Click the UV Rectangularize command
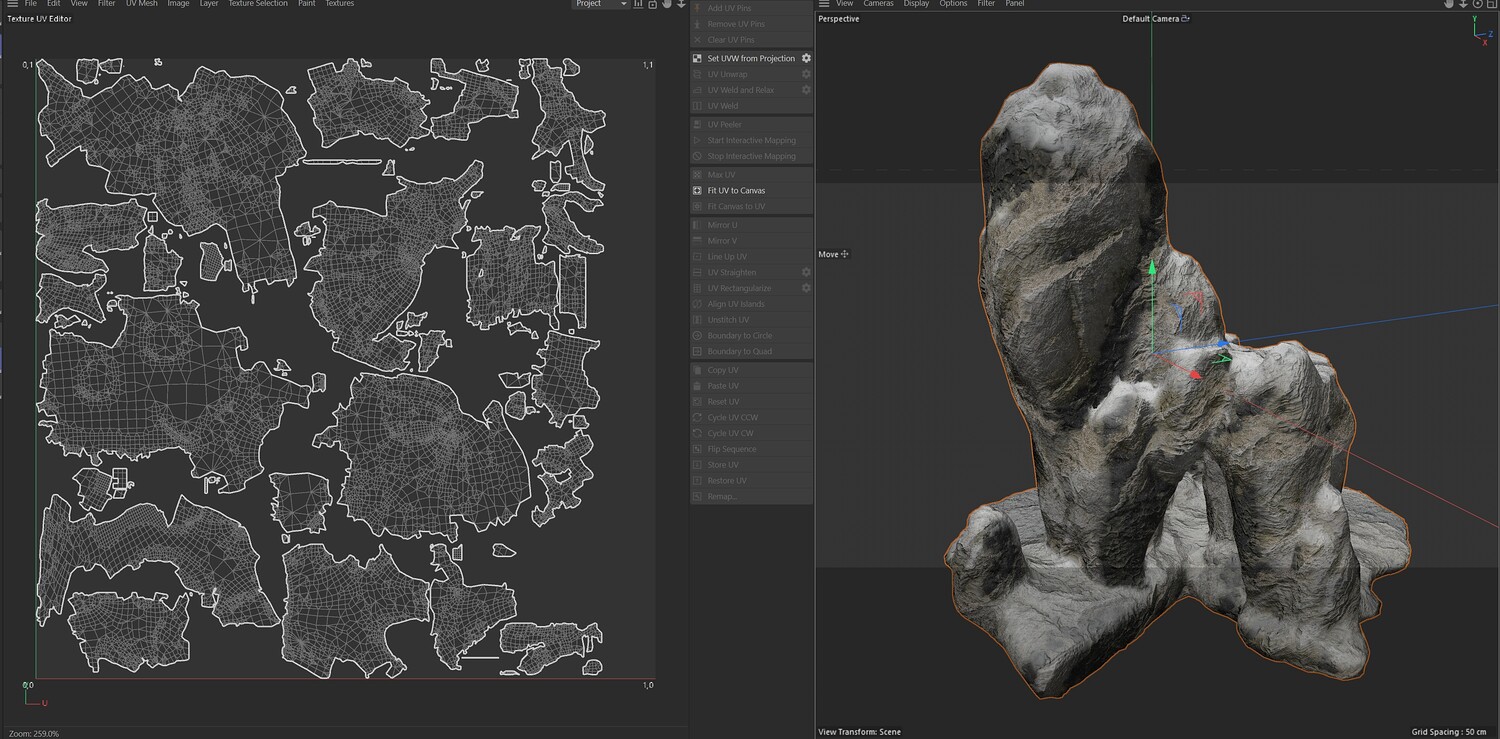This screenshot has width=1500, height=739. pos(739,288)
